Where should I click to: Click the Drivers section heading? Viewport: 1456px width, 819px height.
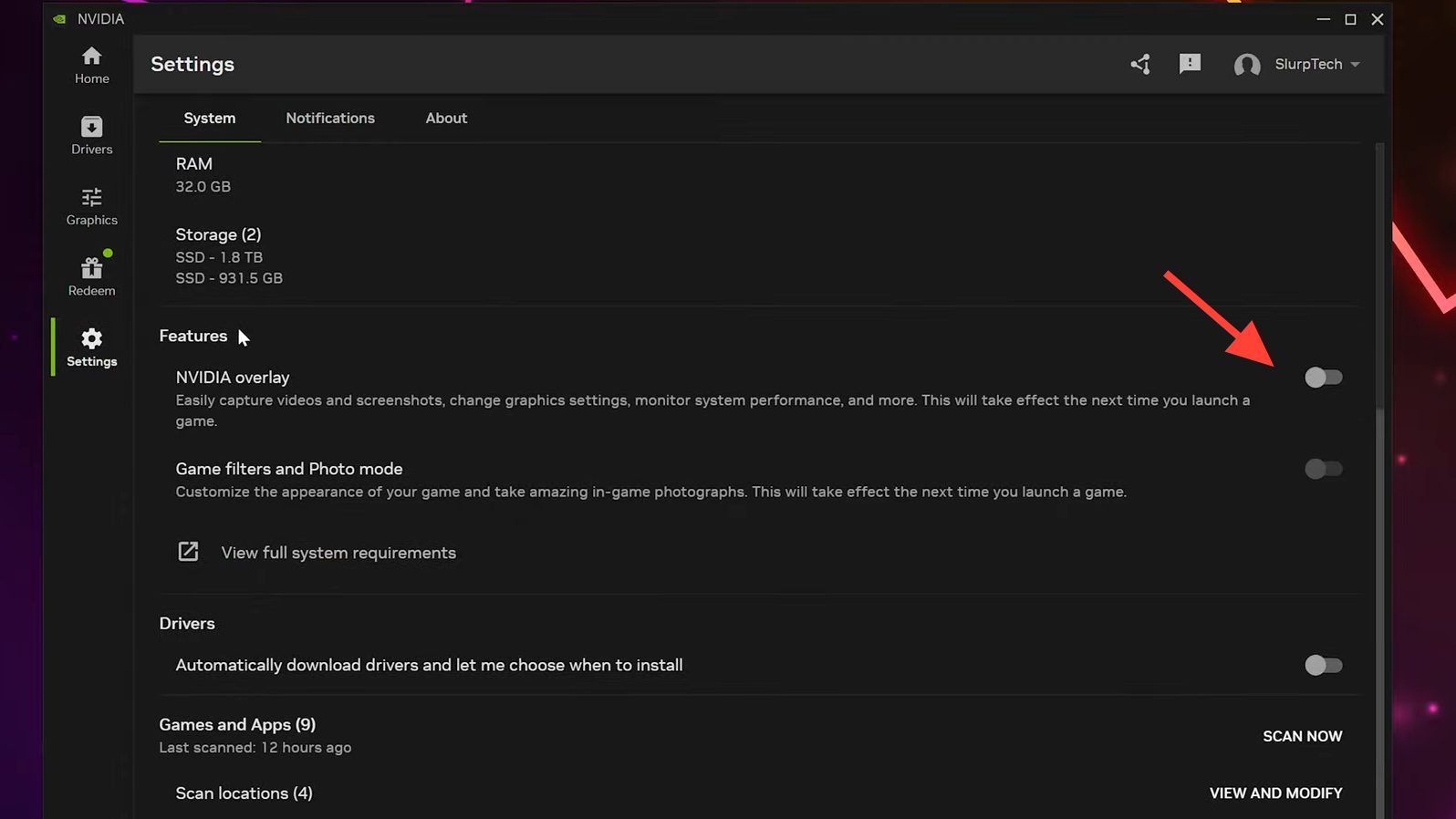click(x=187, y=623)
